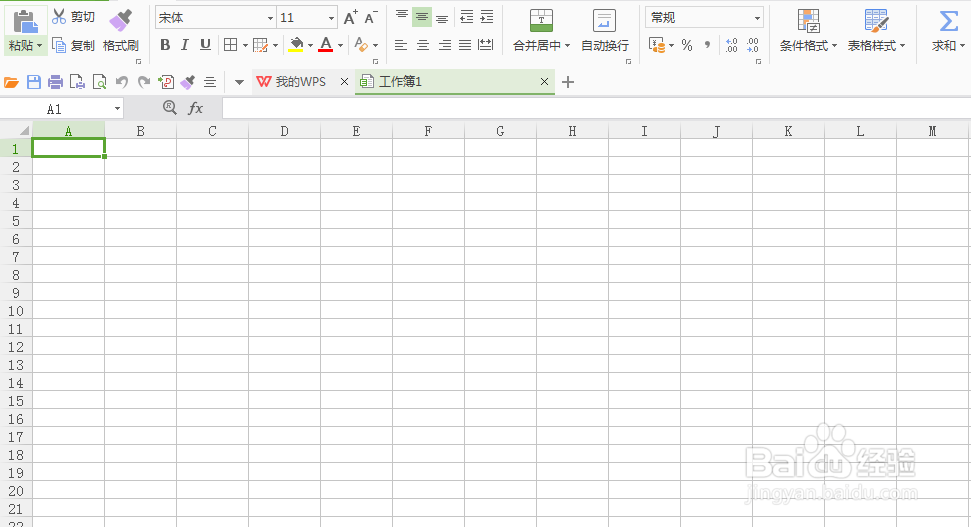Add a new document tab with plus
Screen dimensions: 971x527
tap(568, 82)
